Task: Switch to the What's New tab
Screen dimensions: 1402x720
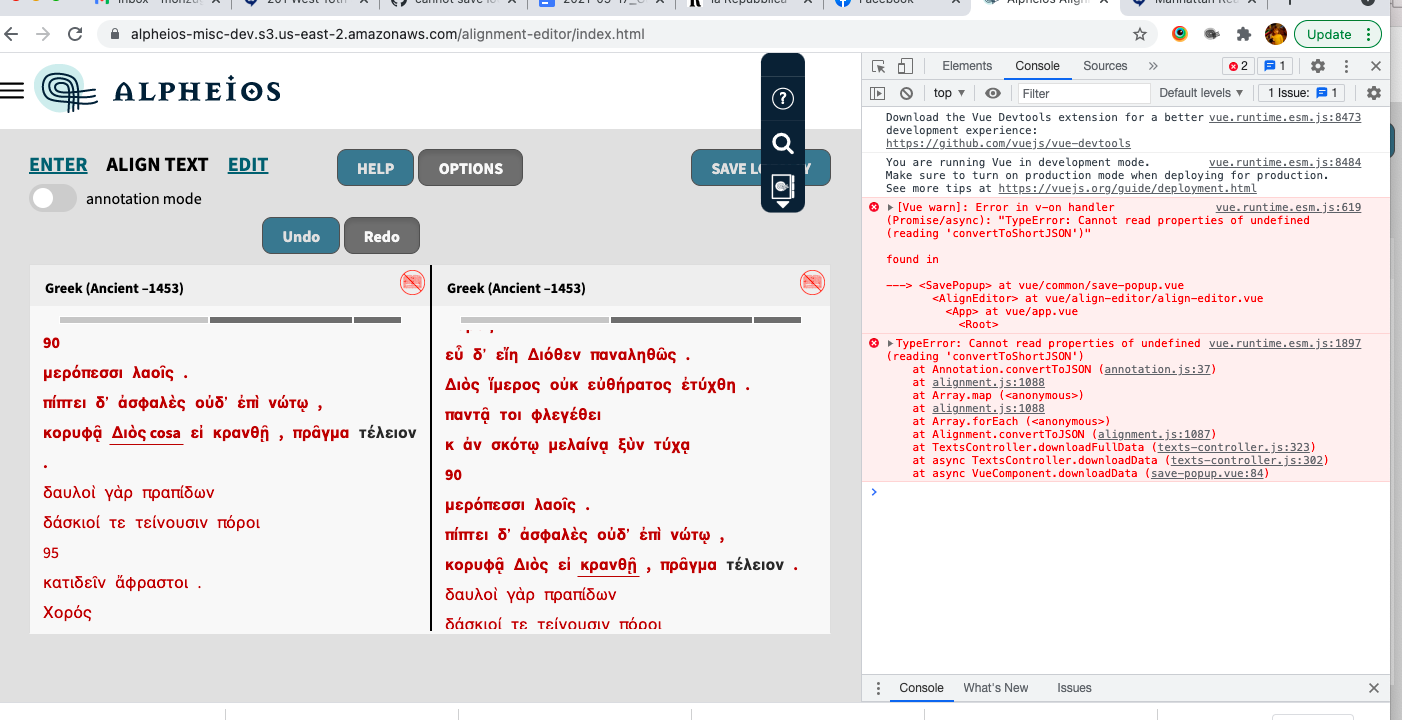Action: [x=996, y=688]
